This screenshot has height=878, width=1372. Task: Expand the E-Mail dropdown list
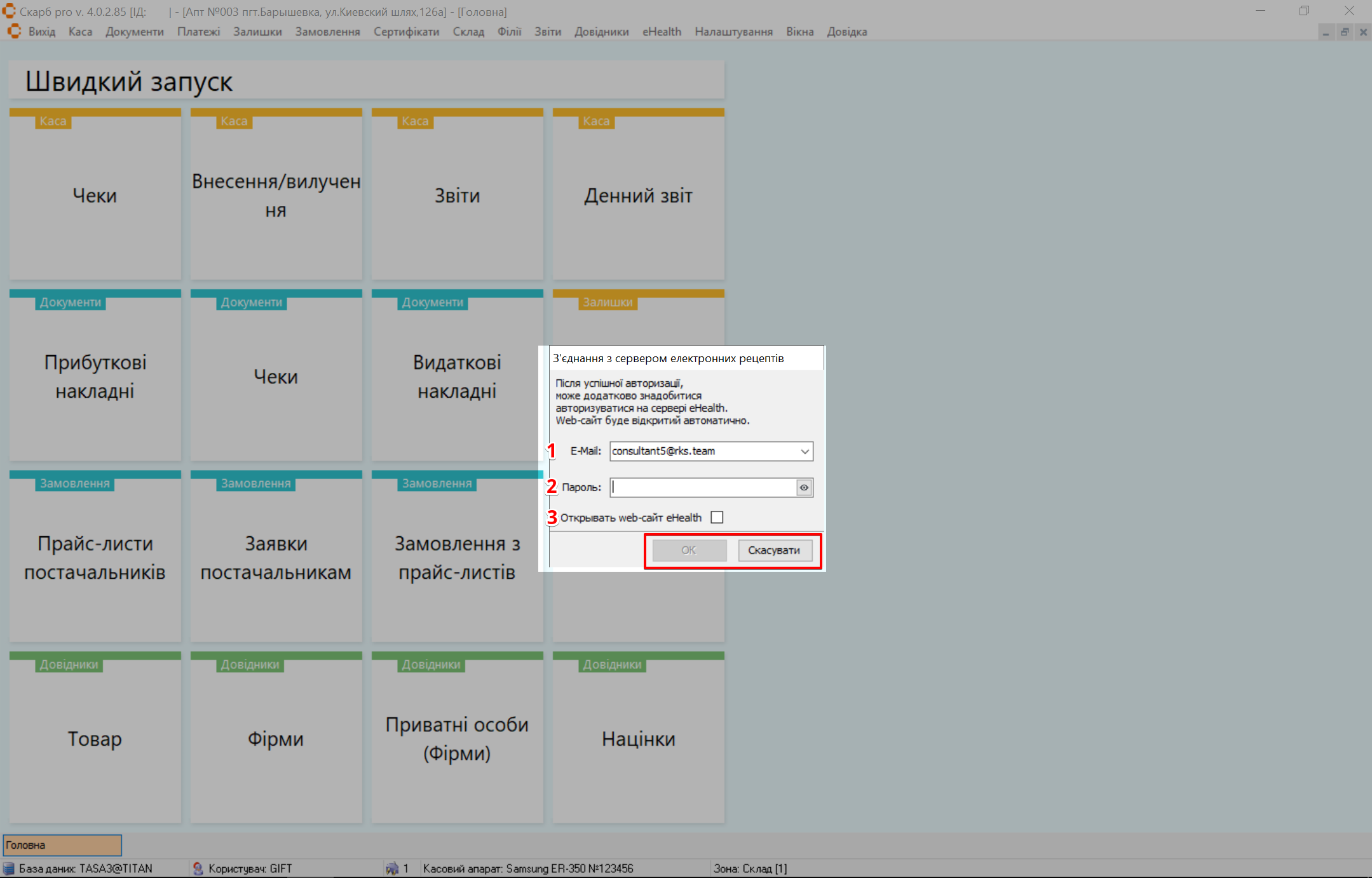tap(805, 452)
